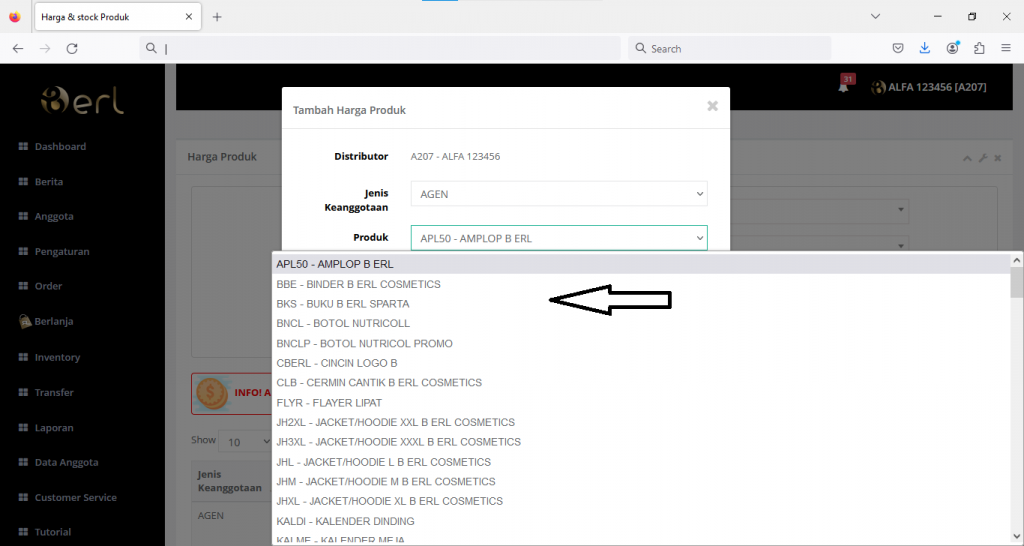Open Firefox downloads icon
The width and height of the screenshot is (1024, 546).
tap(925, 48)
